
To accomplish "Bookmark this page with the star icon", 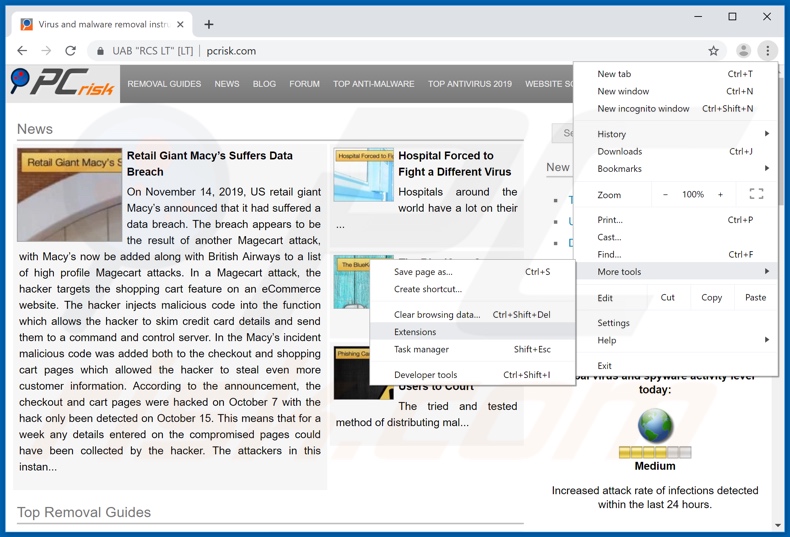I will (x=713, y=51).
